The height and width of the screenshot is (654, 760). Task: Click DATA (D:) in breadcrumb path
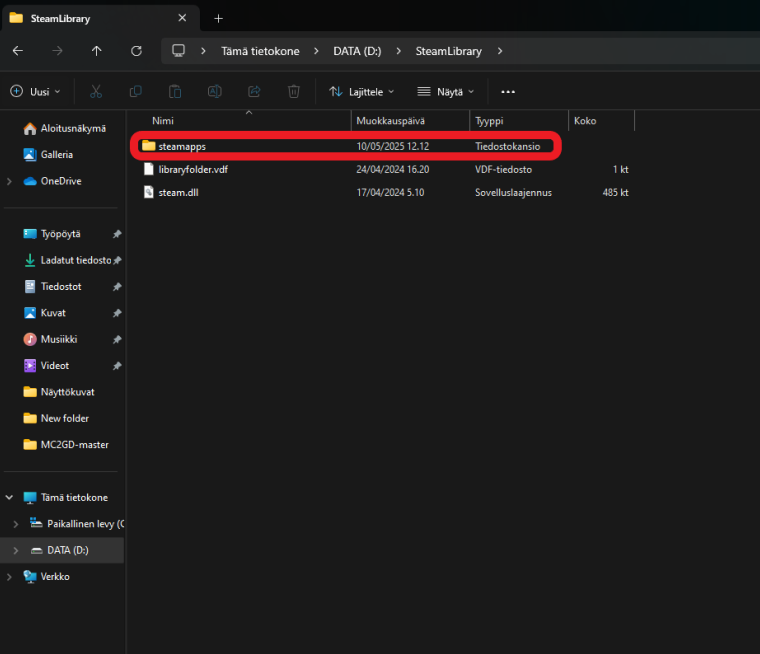click(357, 51)
